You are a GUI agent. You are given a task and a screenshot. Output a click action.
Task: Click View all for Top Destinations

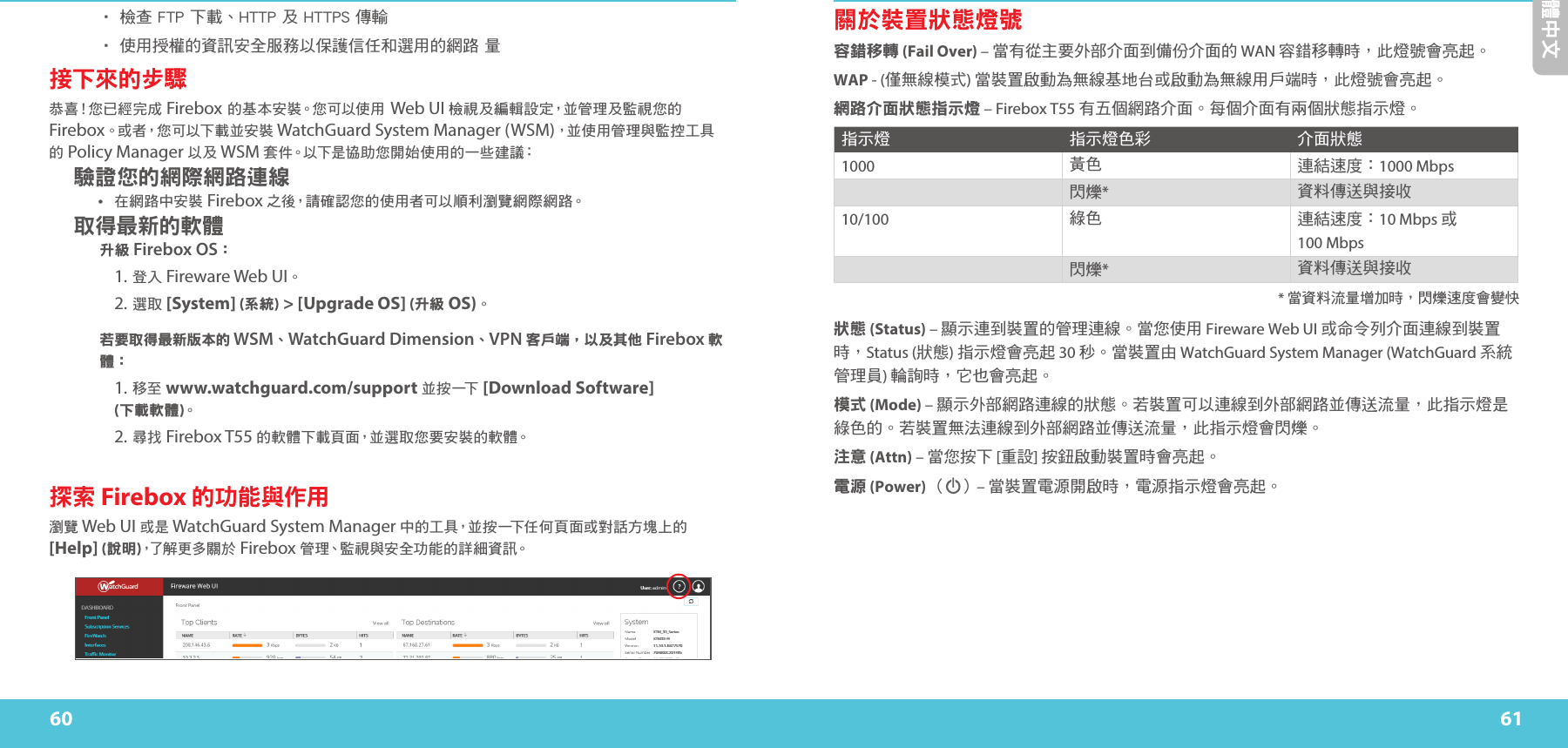601,623
